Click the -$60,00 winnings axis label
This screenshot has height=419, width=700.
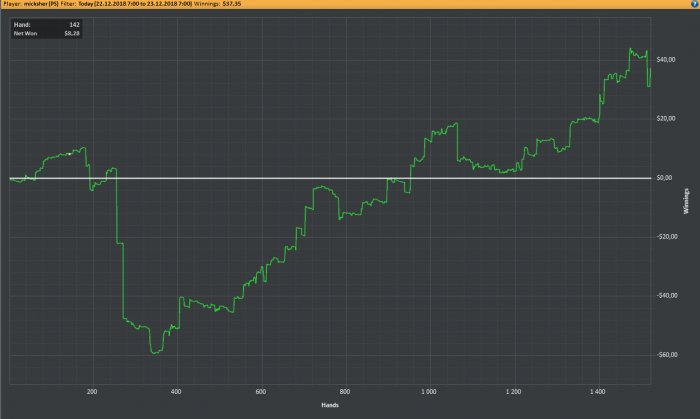click(667, 355)
